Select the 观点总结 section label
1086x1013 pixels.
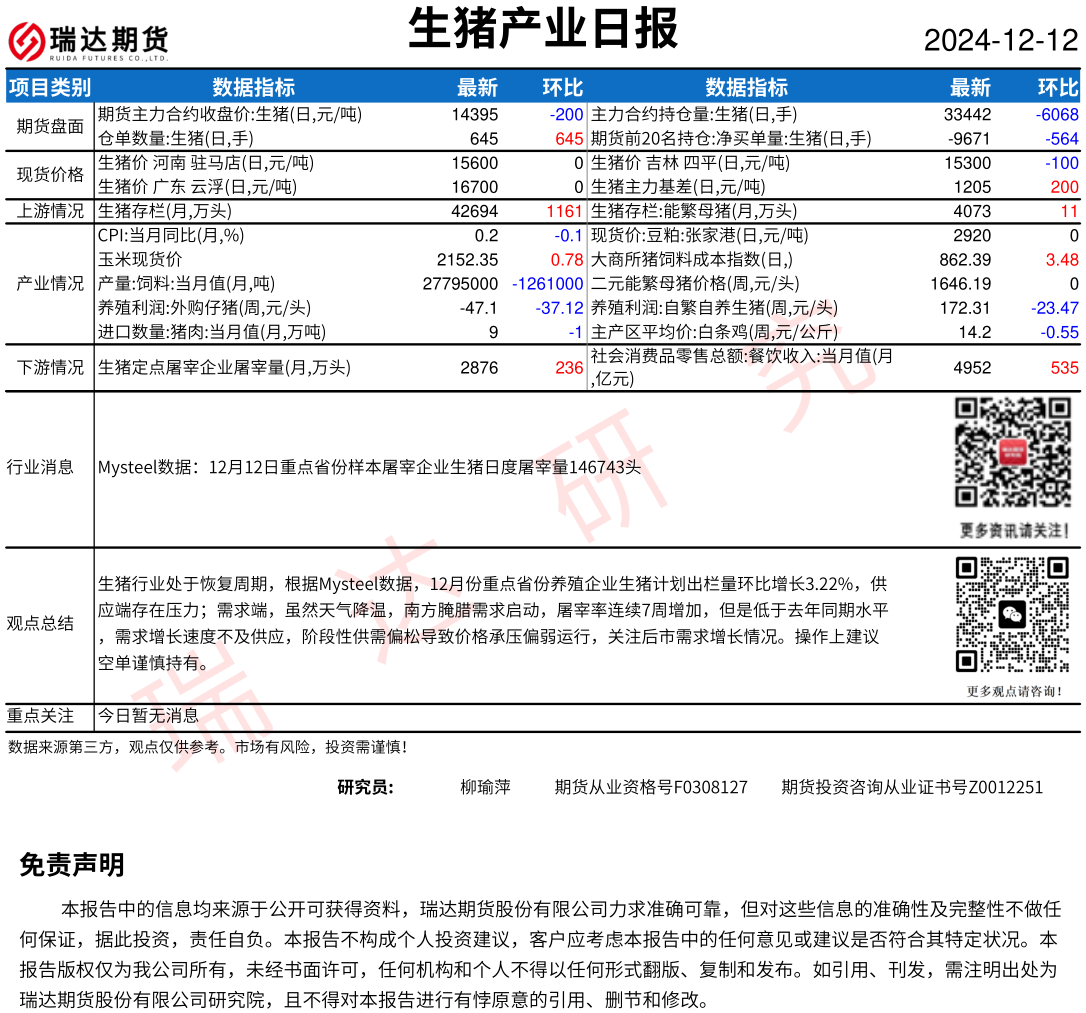click(x=40, y=623)
